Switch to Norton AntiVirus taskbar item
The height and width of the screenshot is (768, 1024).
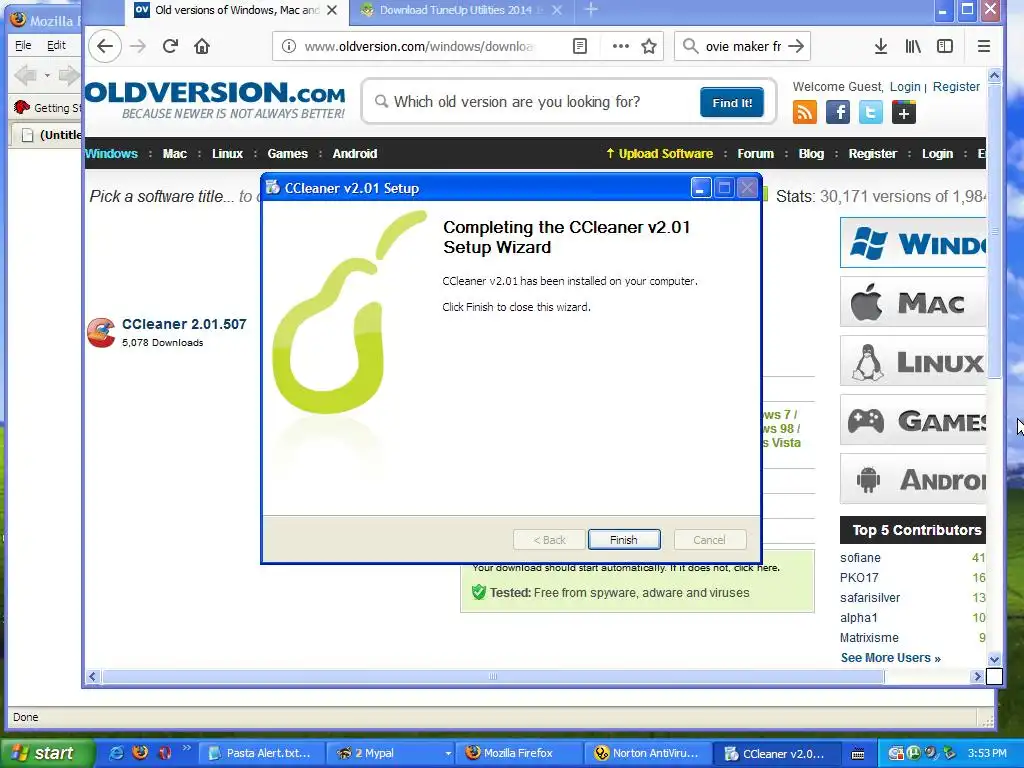(x=647, y=754)
